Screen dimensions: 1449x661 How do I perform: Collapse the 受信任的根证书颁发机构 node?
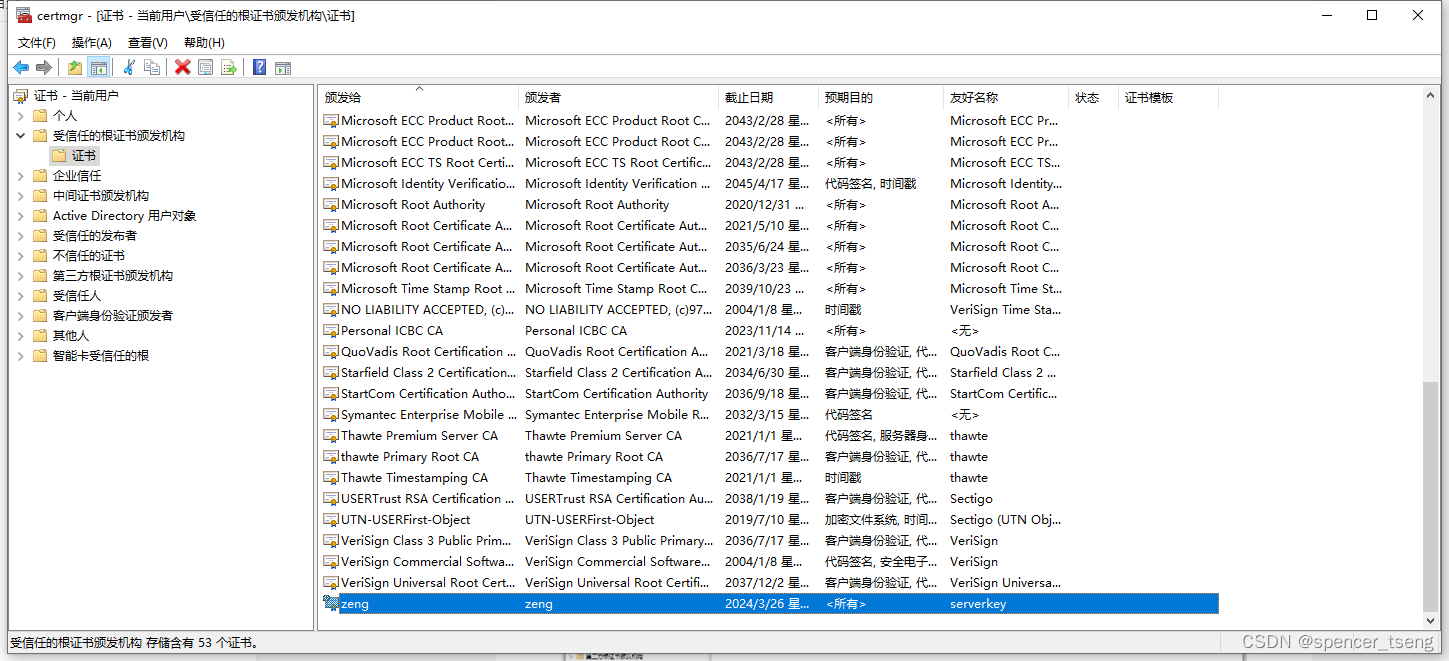[20, 136]
